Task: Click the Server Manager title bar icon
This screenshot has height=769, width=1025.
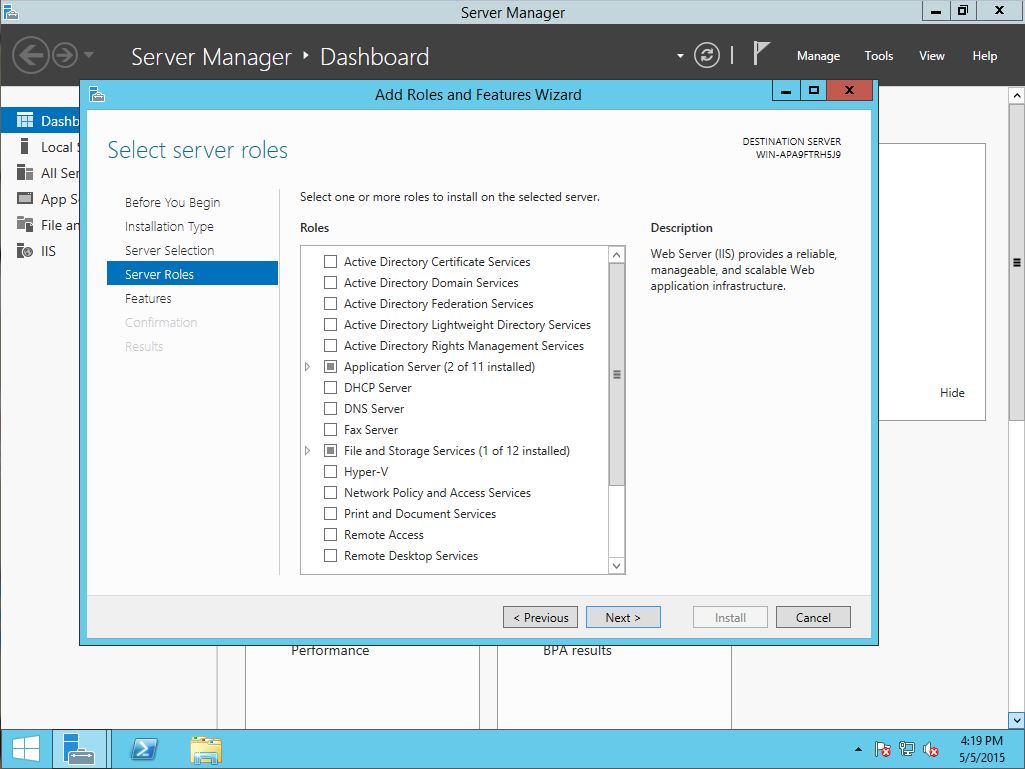Action: (10, 12)
